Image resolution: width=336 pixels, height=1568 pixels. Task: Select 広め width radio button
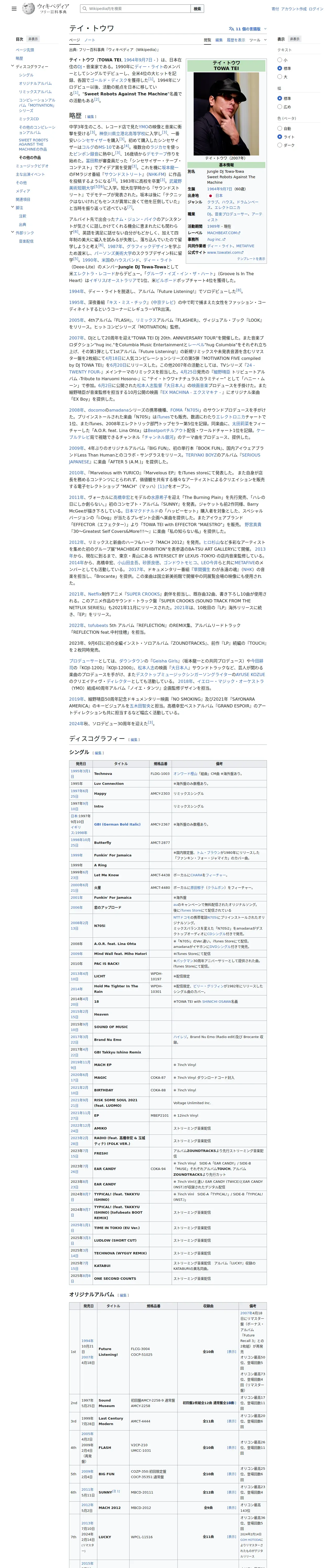click(280, 107)
